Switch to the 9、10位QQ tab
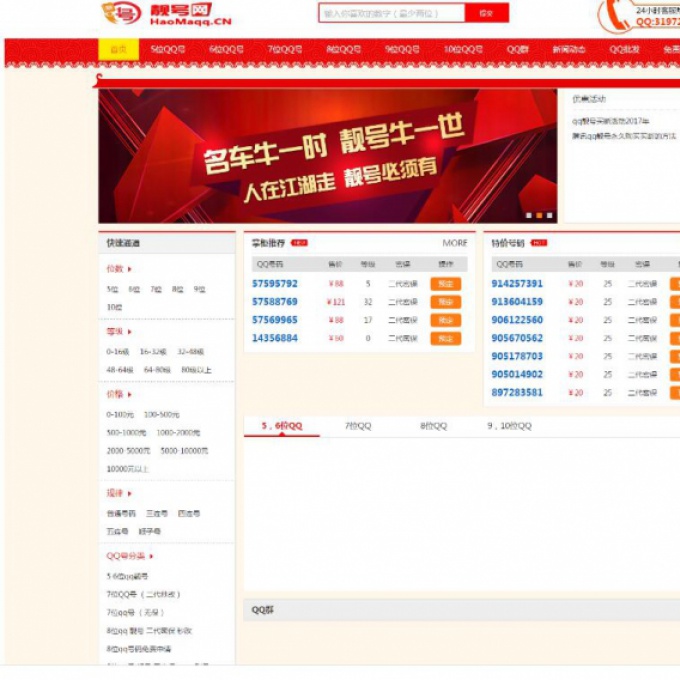Image resolution: width=680 pixels, height=680 pixels. point(509,426)
